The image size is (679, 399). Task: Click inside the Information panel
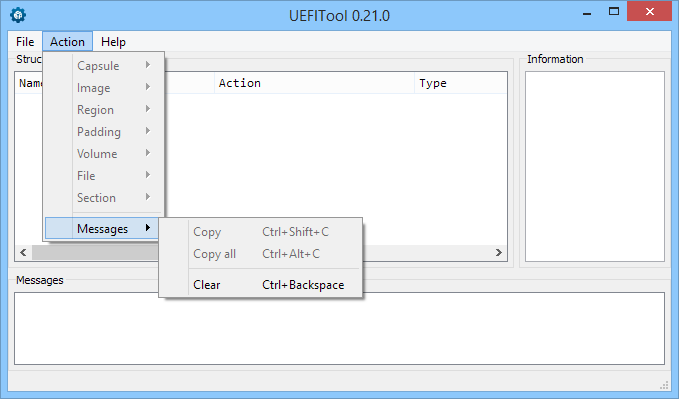[595, 167]
